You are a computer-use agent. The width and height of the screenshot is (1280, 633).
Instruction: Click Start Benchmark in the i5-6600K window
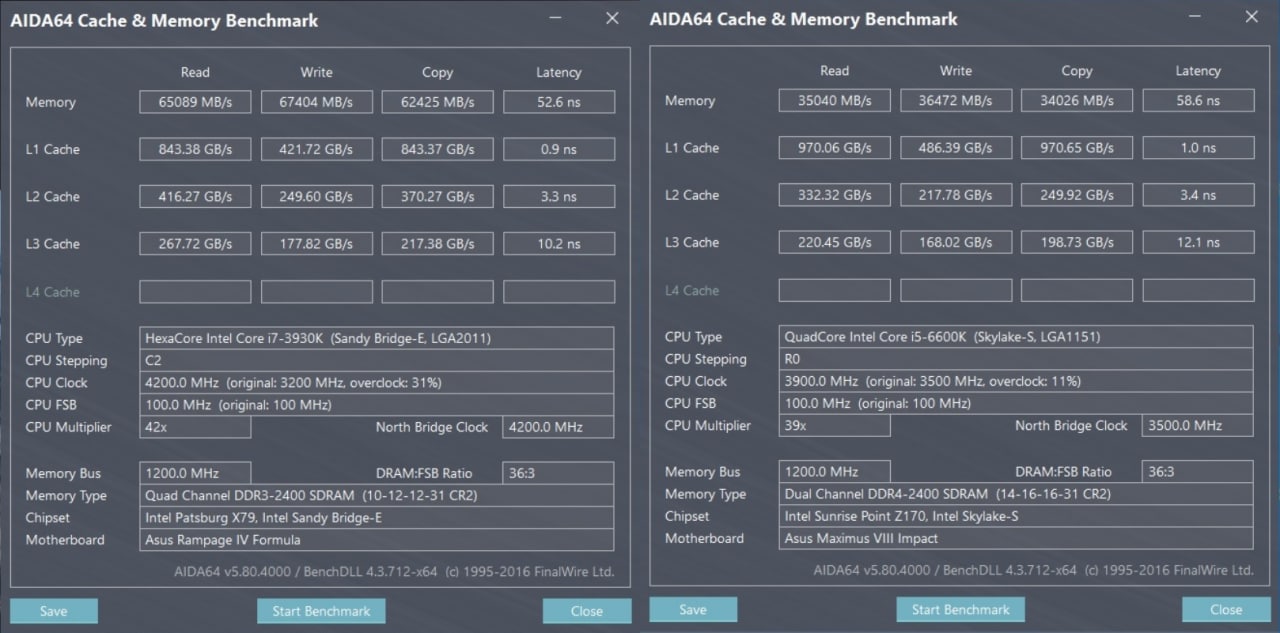pyautogui.click(x=960, y=609)
